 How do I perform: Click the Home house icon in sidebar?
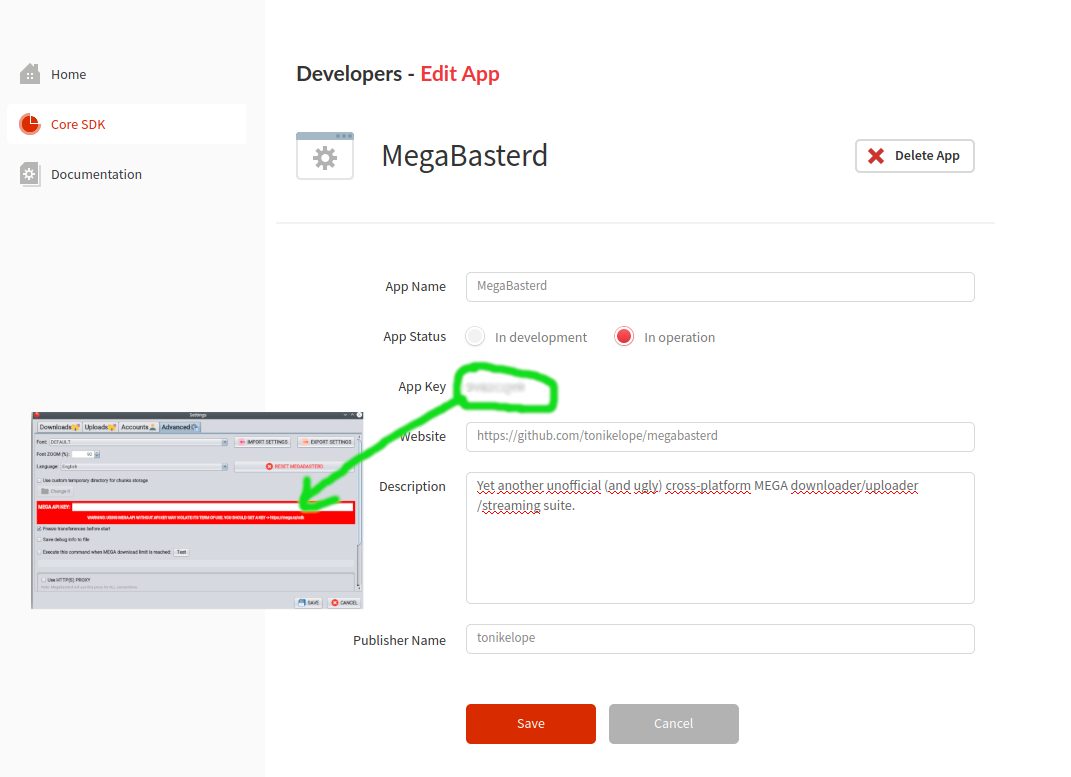click(29, 74)
